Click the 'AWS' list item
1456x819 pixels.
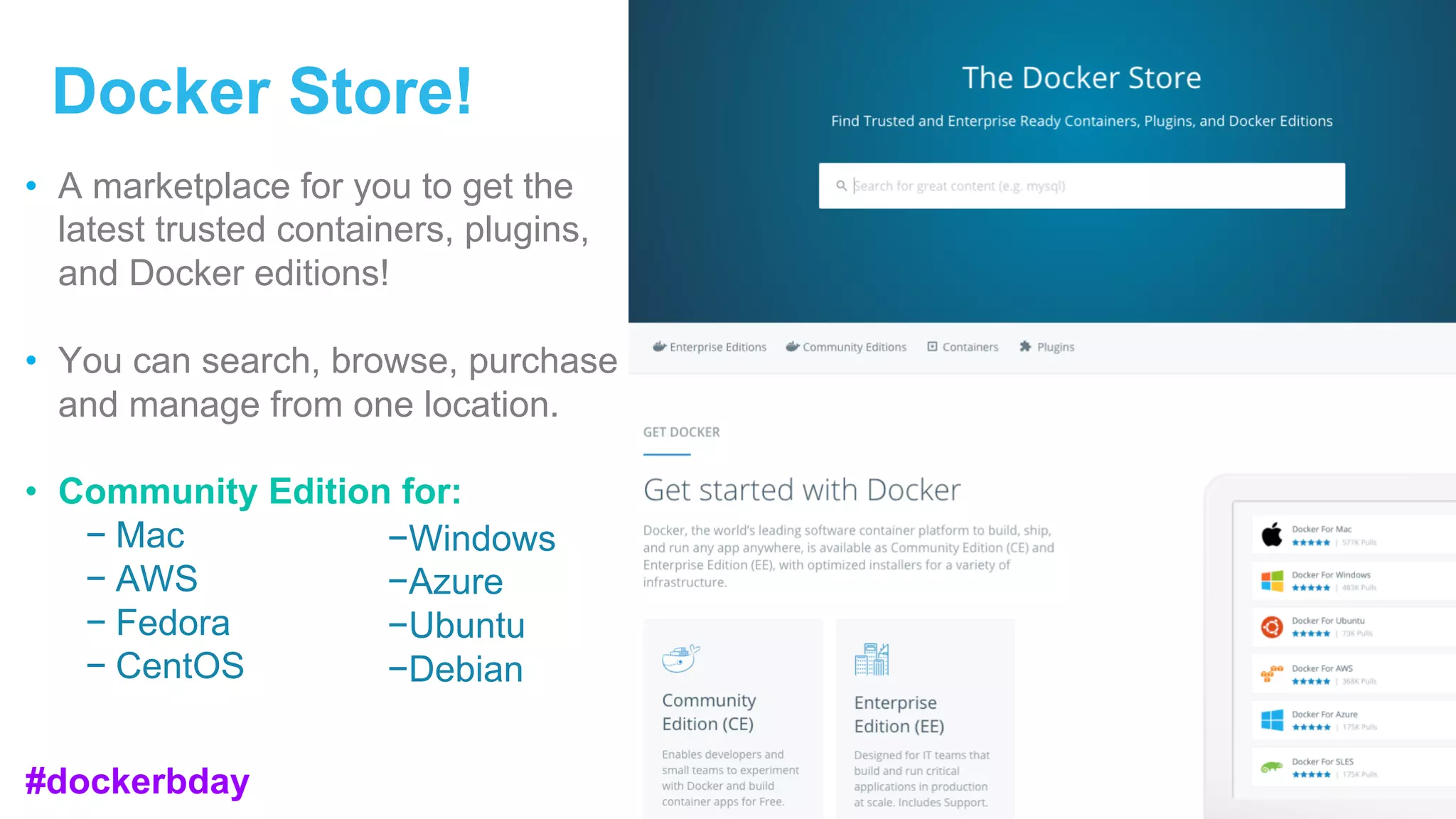click(156, 579)
